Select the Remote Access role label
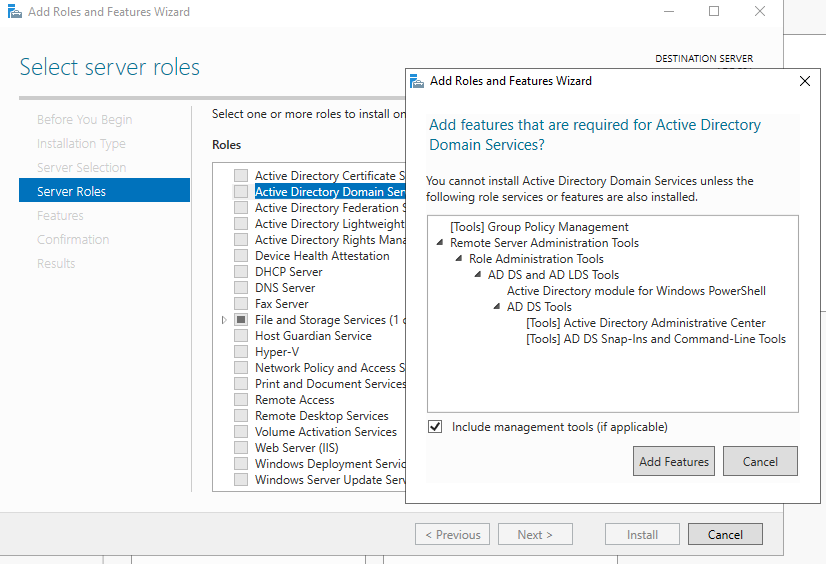 (294, 400)
